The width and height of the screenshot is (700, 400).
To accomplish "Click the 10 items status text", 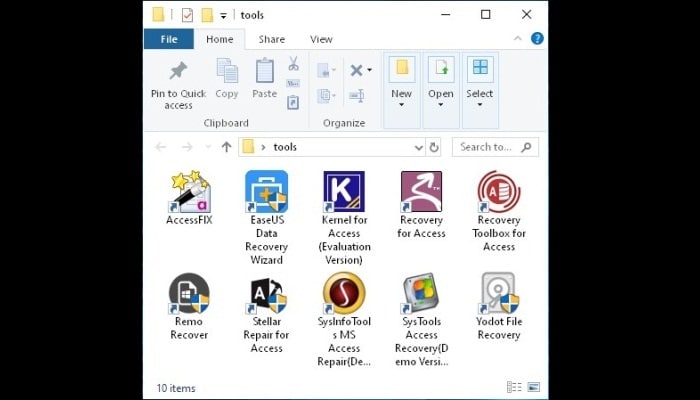I will [x=176, y=388].
